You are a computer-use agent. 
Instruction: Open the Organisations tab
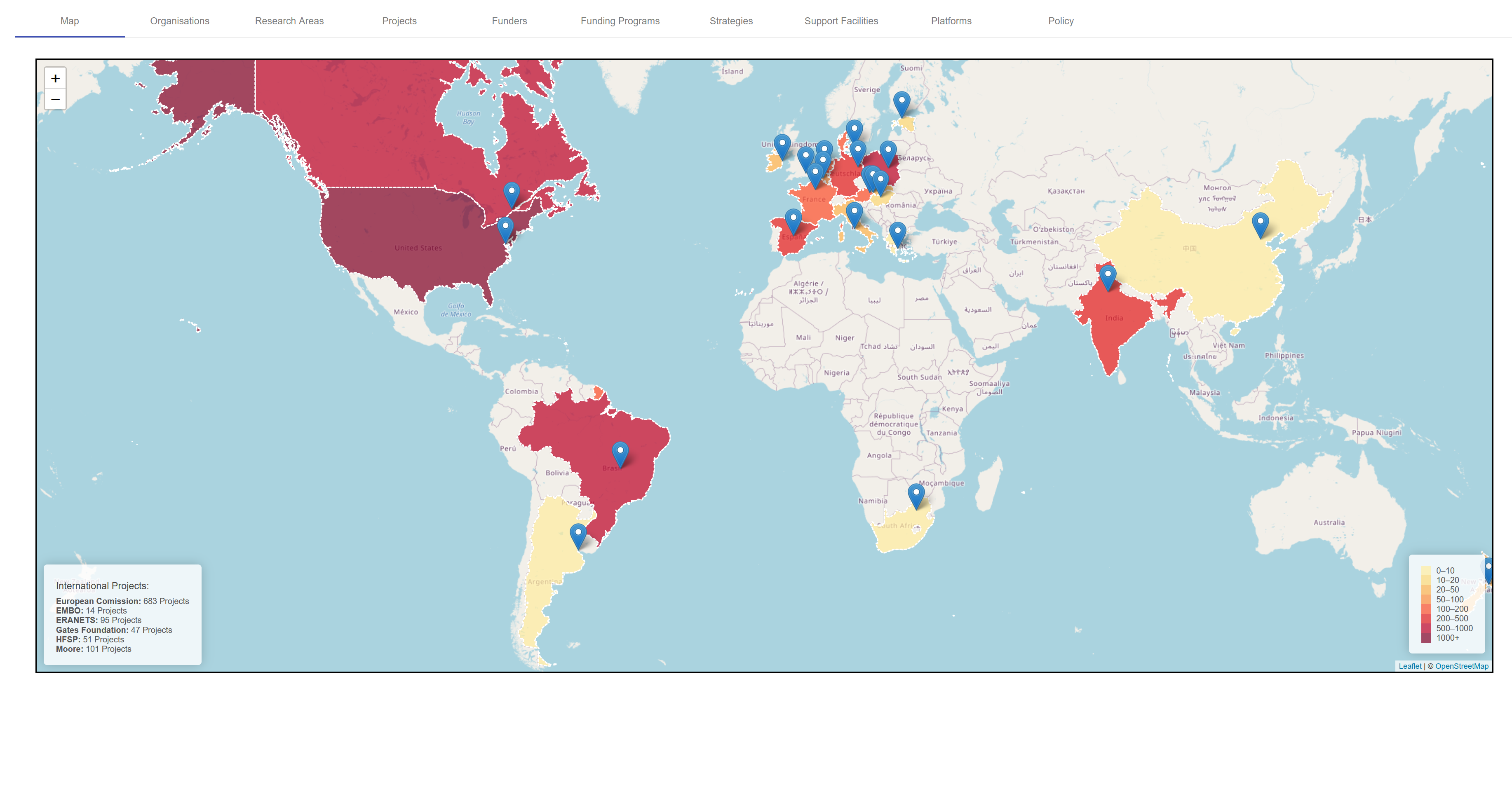pos(180,21)
